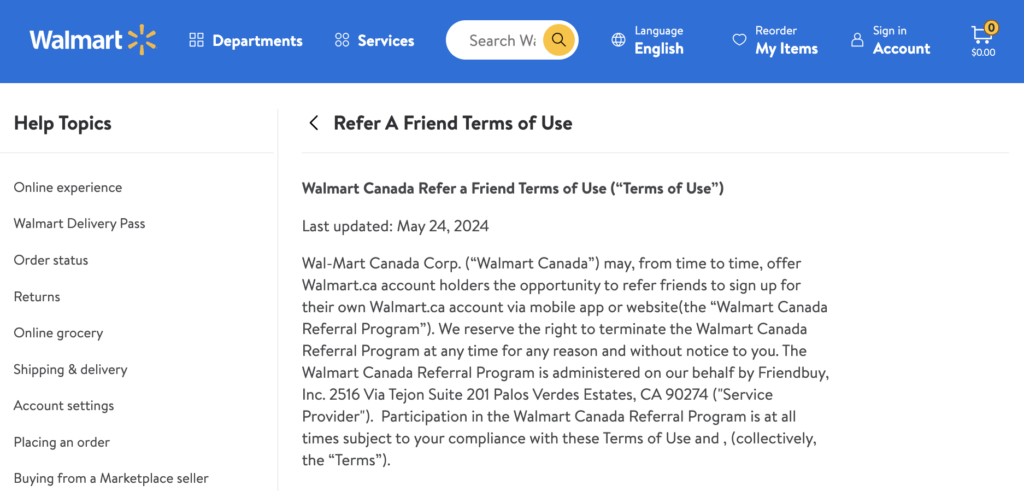1024x491 pixels.
Task: Expand the Services menu
Action: click(385, 41)
